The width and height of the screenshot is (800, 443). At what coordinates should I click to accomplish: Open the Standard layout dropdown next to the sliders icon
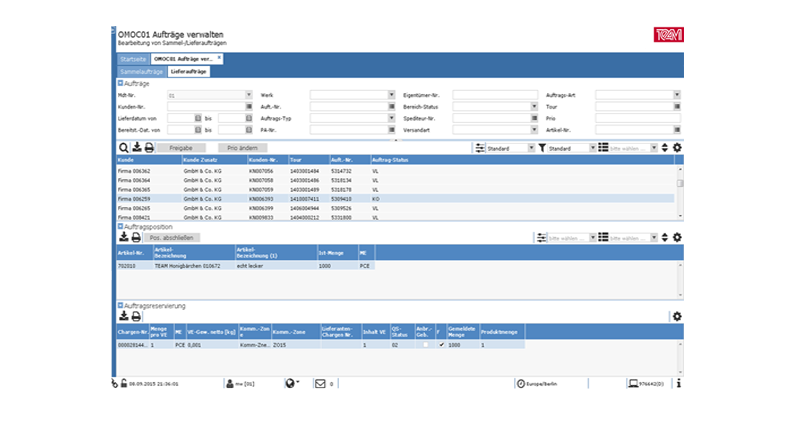[531, 148]
